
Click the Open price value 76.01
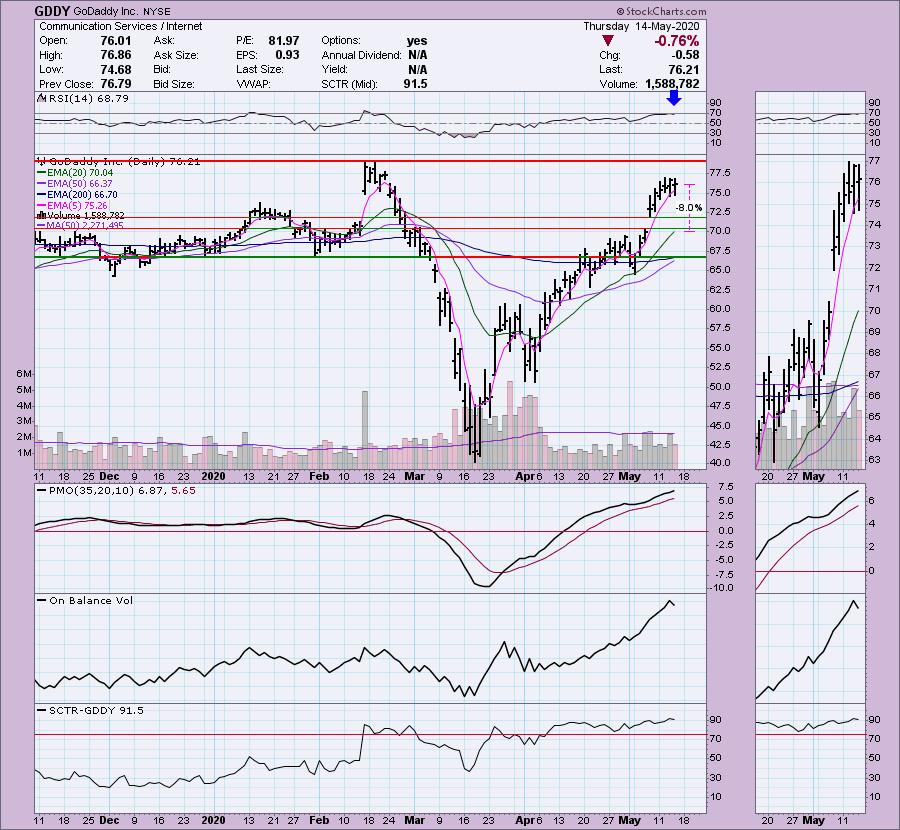pos(116,41)
